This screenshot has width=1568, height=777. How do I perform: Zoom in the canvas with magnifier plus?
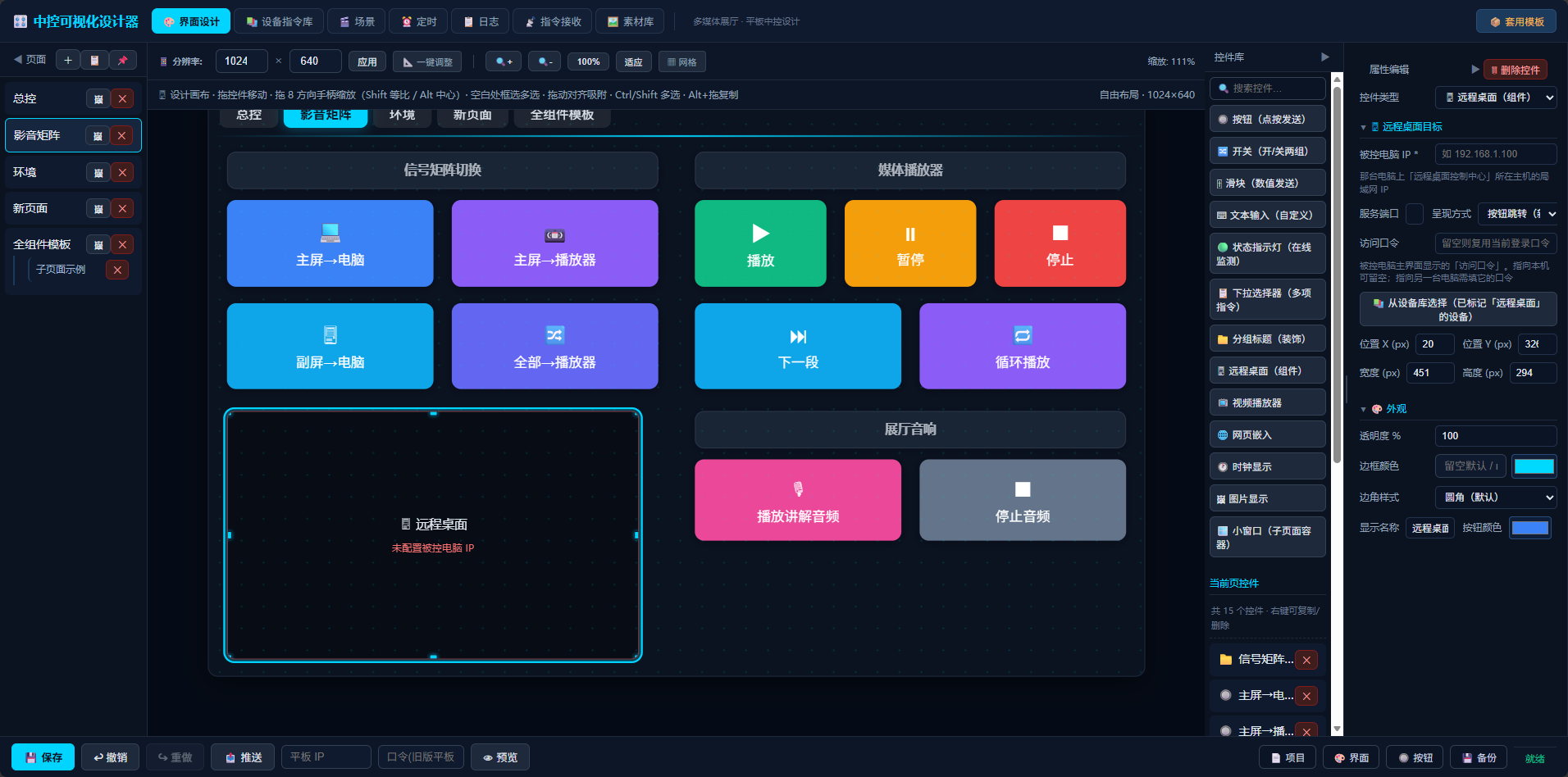point(504,61)
